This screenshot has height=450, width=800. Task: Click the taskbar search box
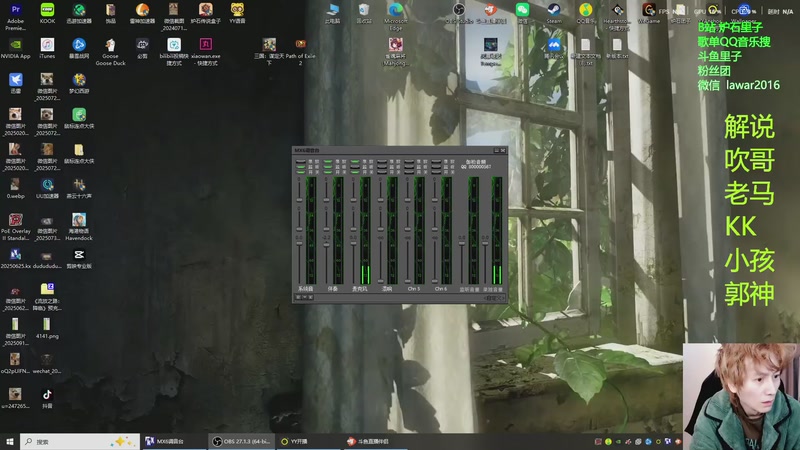pyautogui.click(x=80, y=442)
